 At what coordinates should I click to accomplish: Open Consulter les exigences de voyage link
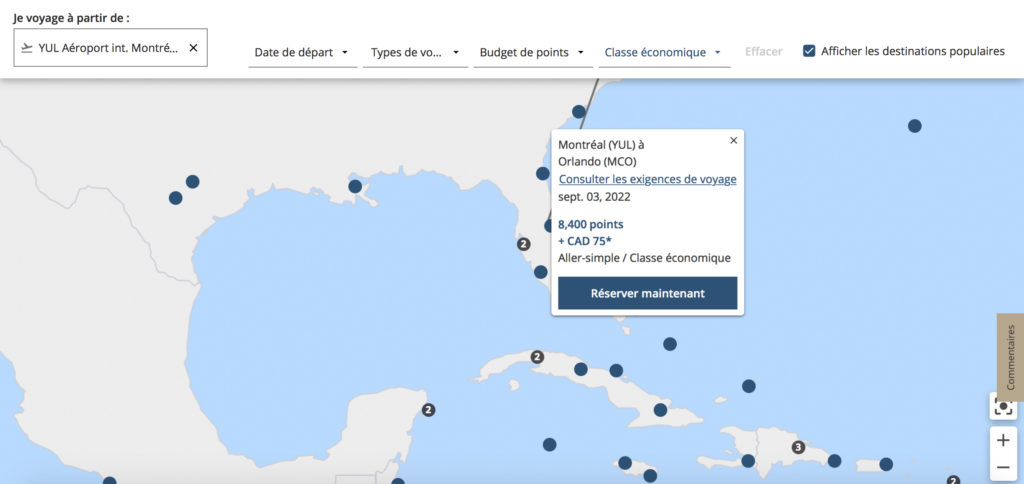(x=647, y=179)
